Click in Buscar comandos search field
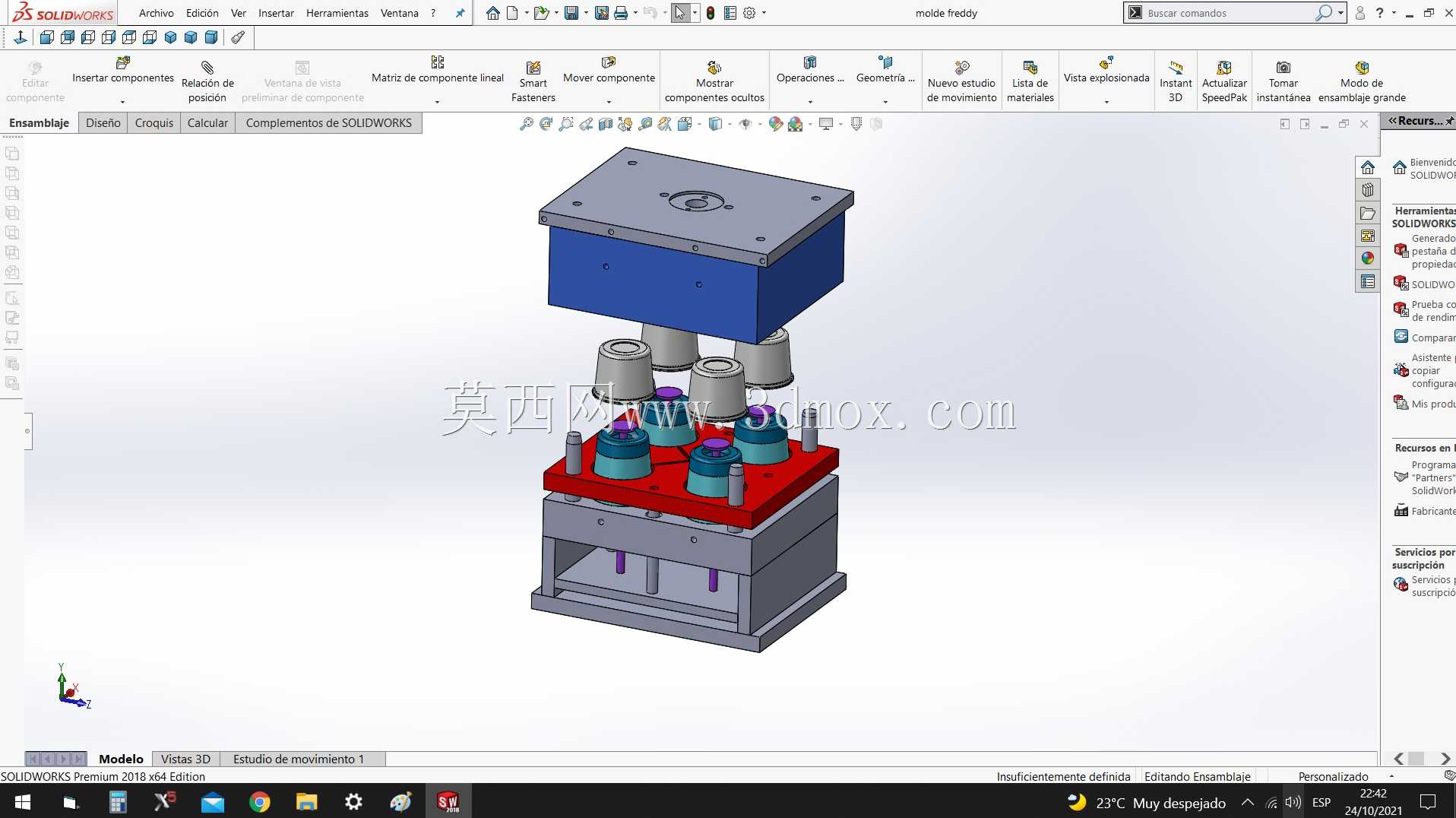The height and width of the screenshot is (818, 1456). pos(1230,13)
